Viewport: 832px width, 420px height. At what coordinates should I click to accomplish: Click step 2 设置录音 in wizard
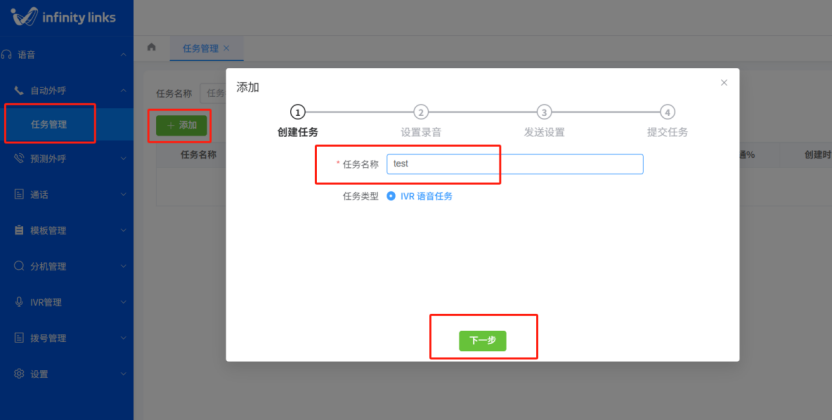[x=421, y=113]
